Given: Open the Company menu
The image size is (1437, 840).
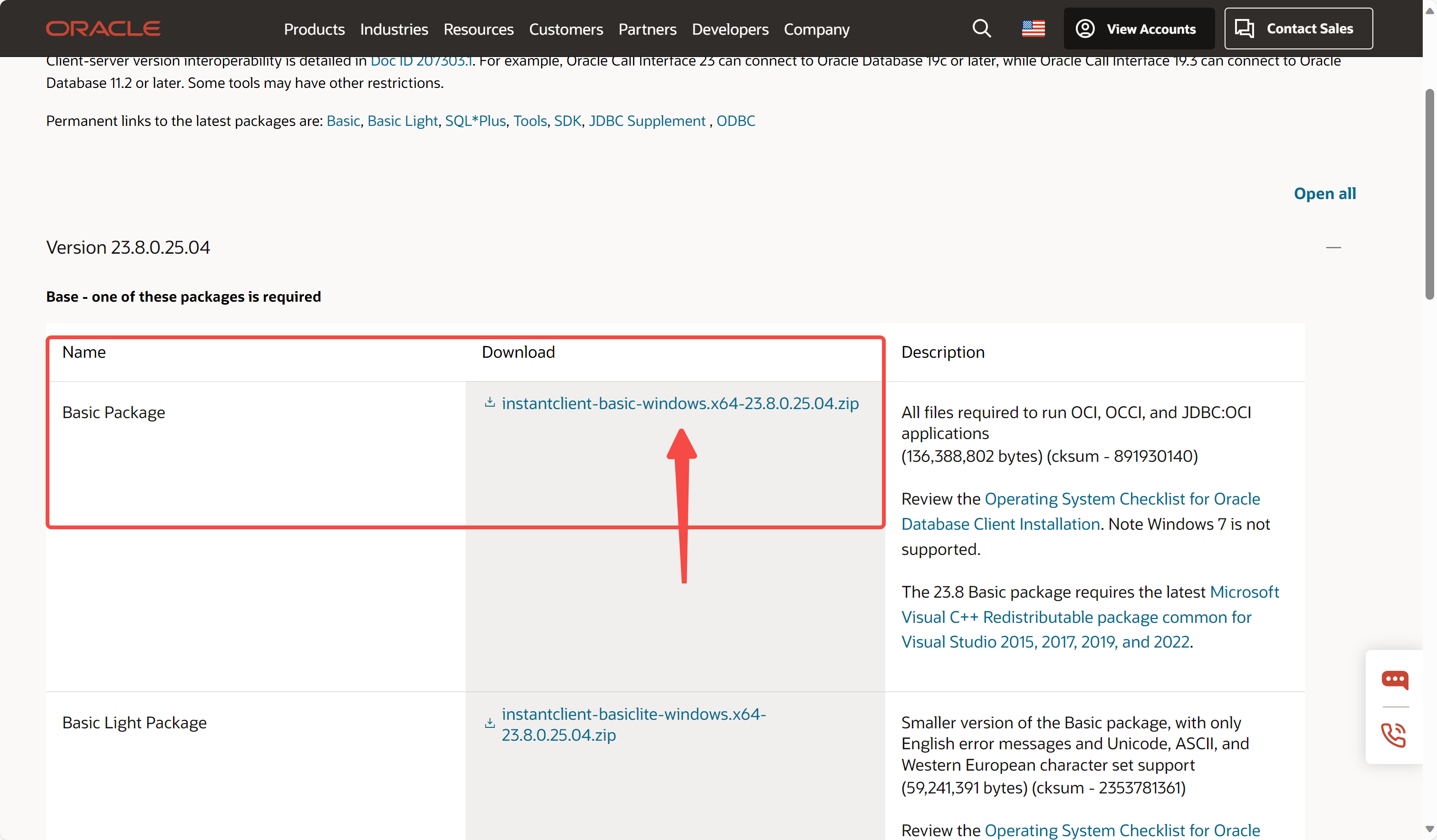Looking at the screenshot, I should pyautogui.click(x=816, y=29).
